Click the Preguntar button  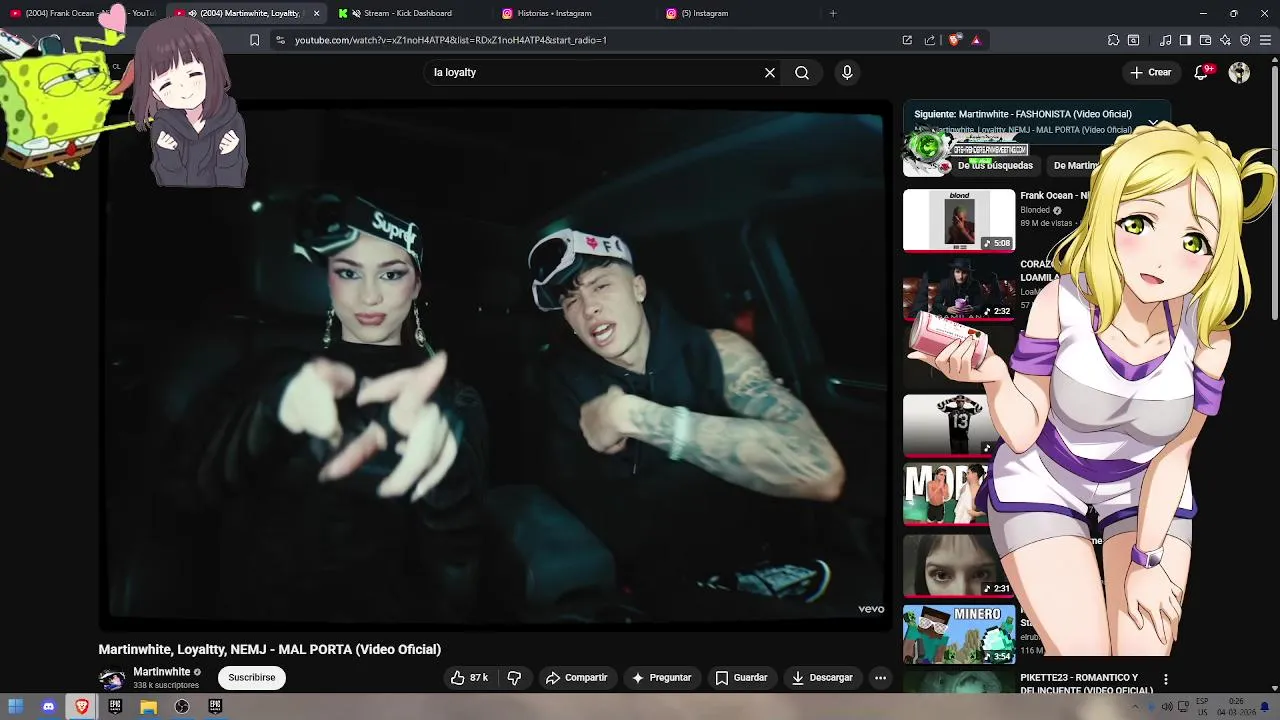[661, 677]
